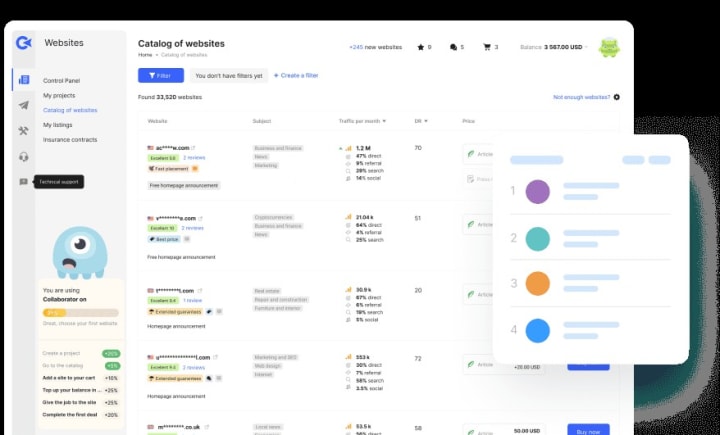The height and width of the screenshot is (435, 720).
Task: Click the settings gear beside Not enough websites
Action: coord(617,97)
